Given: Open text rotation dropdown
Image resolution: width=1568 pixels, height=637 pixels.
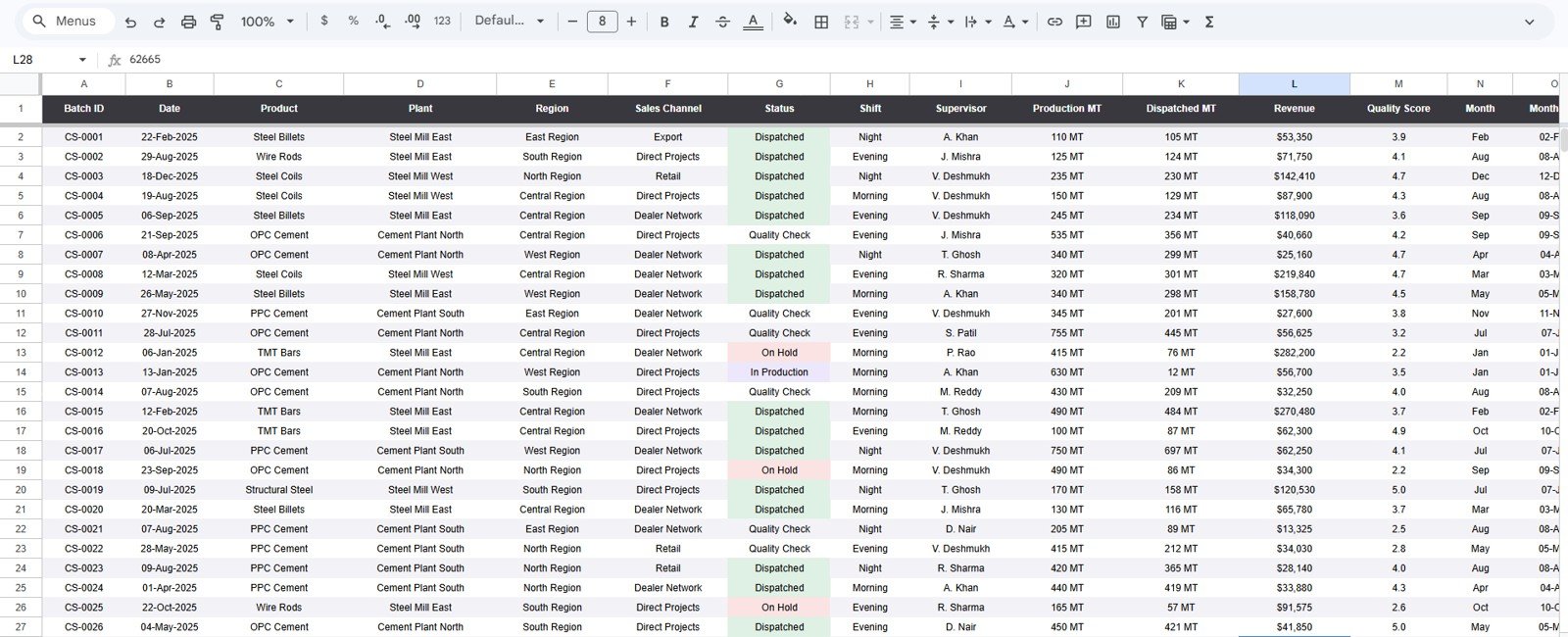Looking at the screenshot, I should pyautogui.click(x=1014, y=22).
